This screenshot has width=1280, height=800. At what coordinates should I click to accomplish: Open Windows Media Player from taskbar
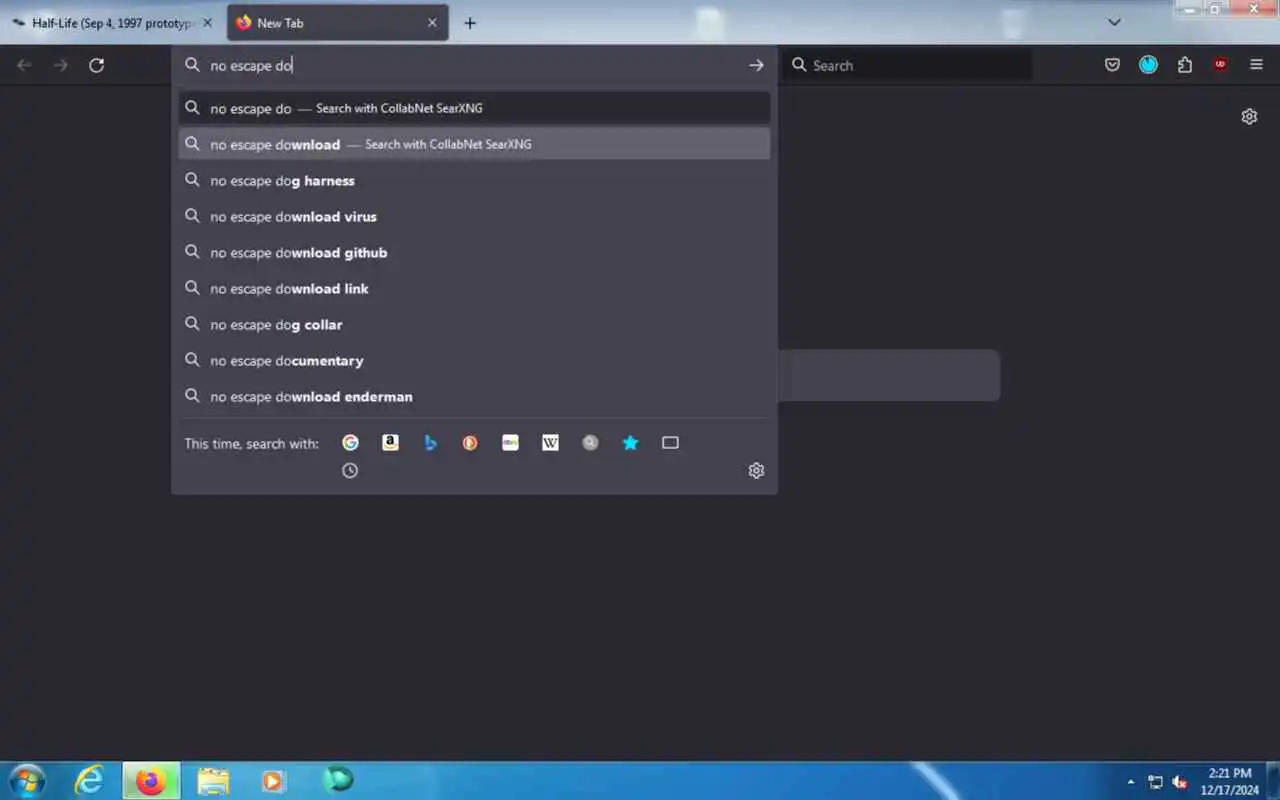[273, 780]
